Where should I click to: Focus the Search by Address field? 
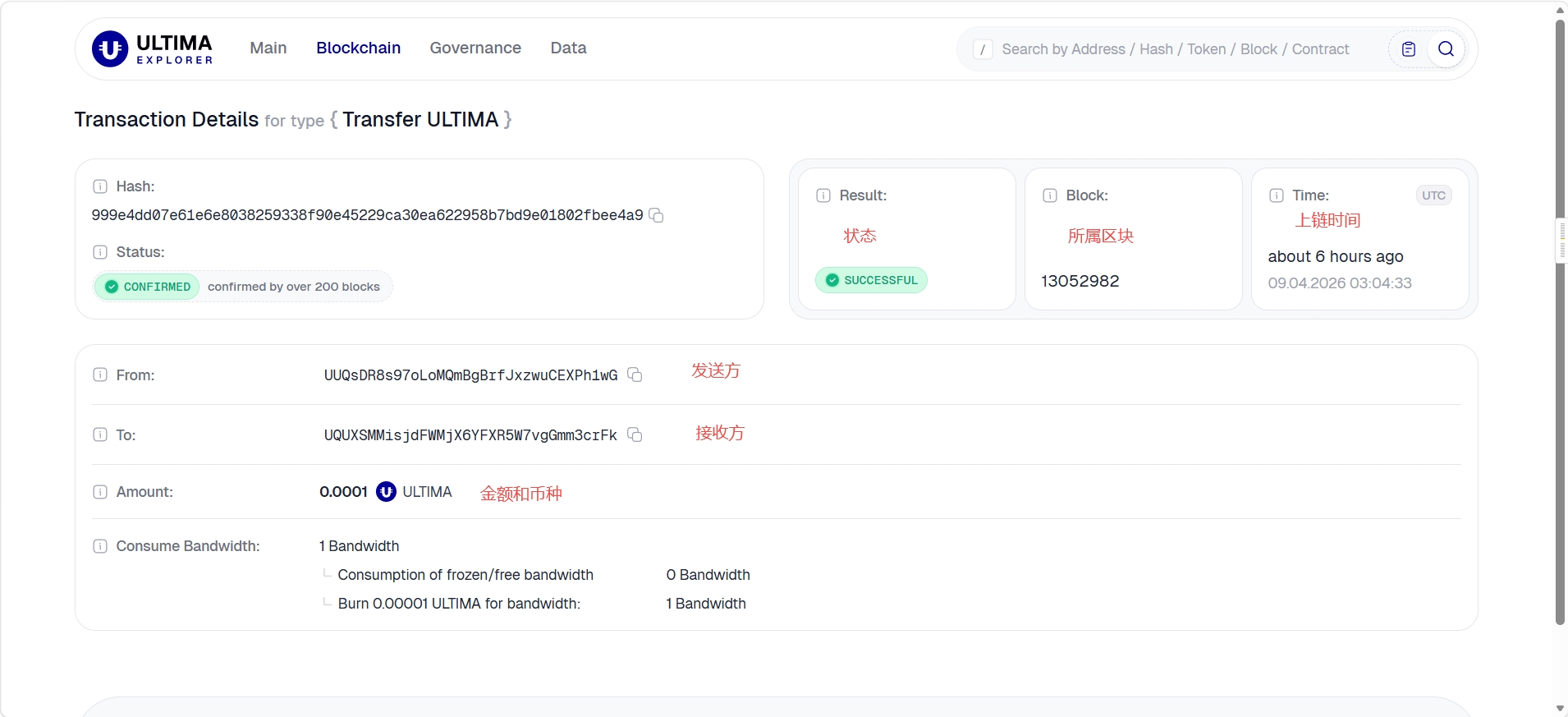[x=1176, y=49]
